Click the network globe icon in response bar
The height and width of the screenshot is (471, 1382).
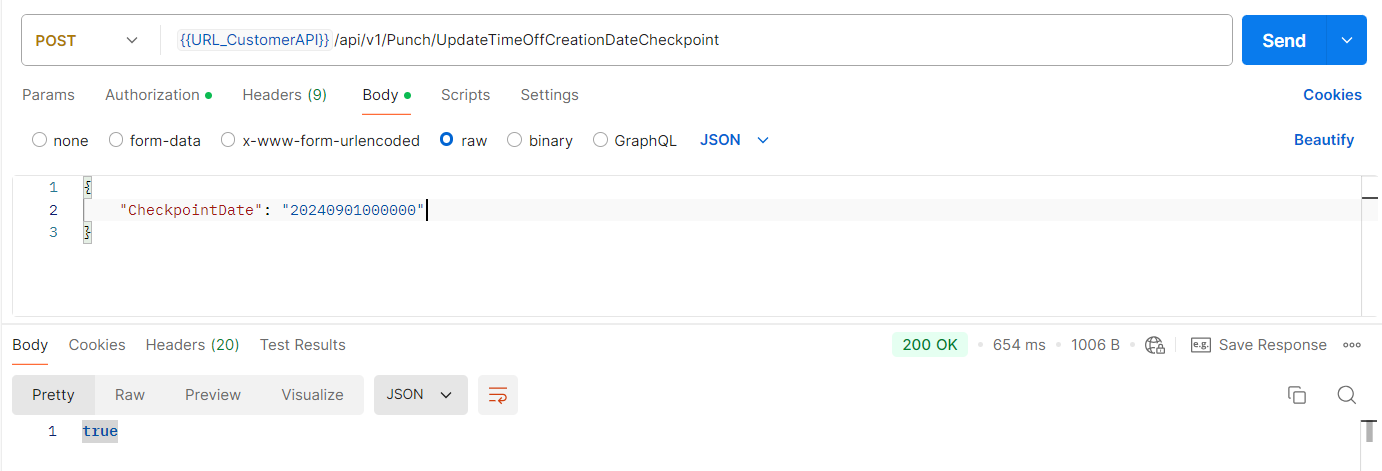pos(1155,345)
